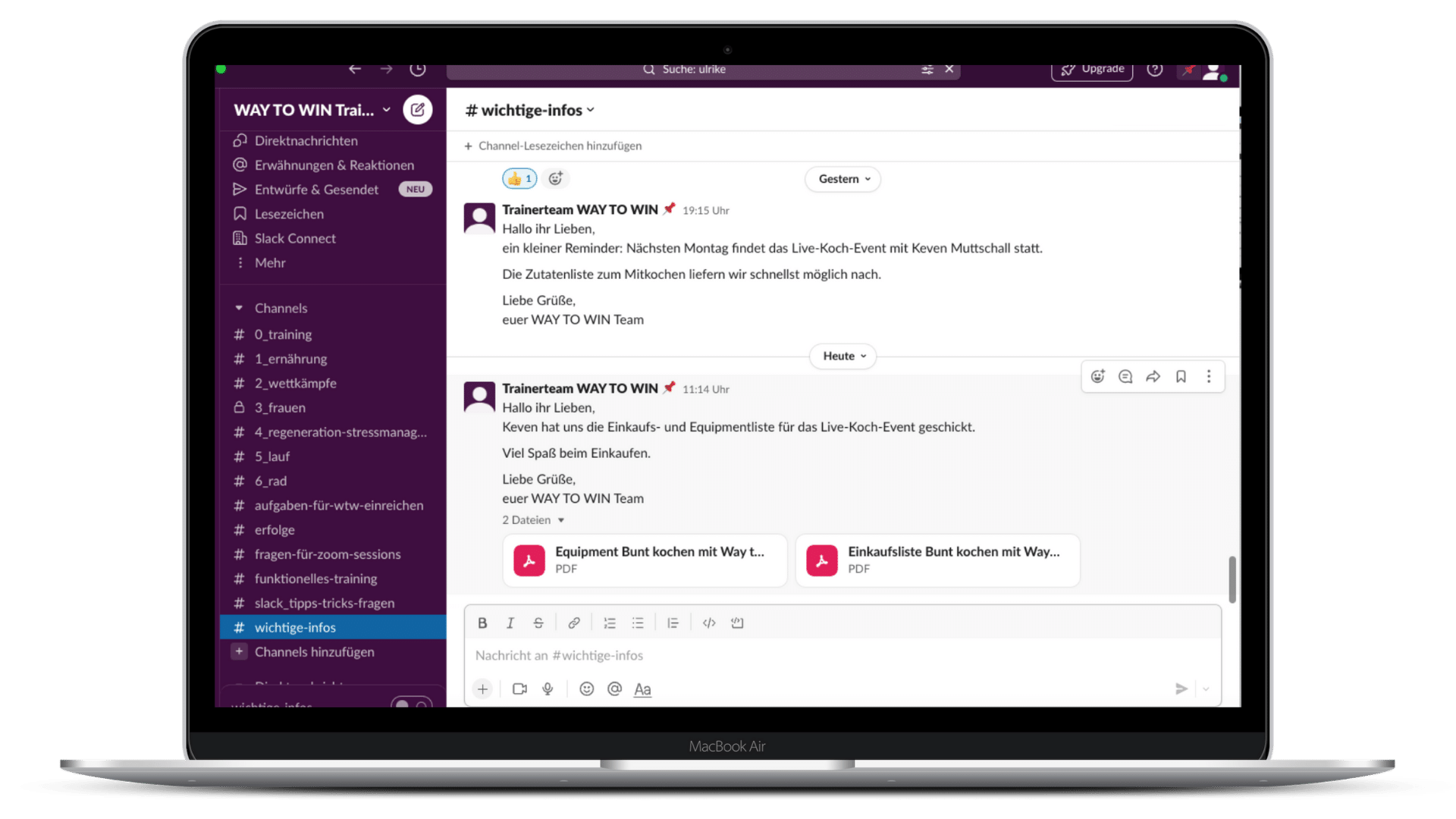The image size is (1456, 819).
Task: Open the Gestern date dropdown
Action: (x=843, y=179)
